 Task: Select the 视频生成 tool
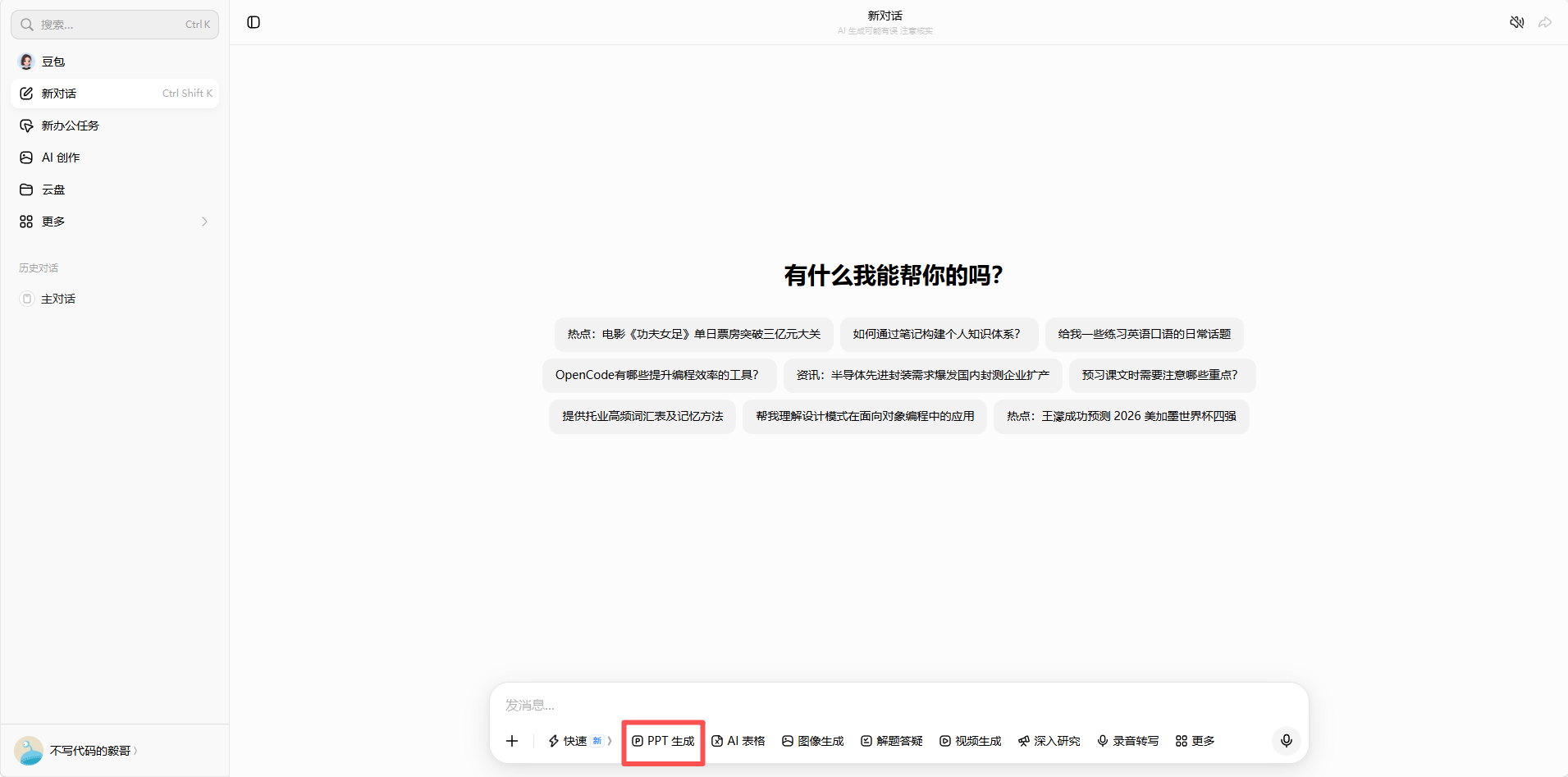coord(971,741)
